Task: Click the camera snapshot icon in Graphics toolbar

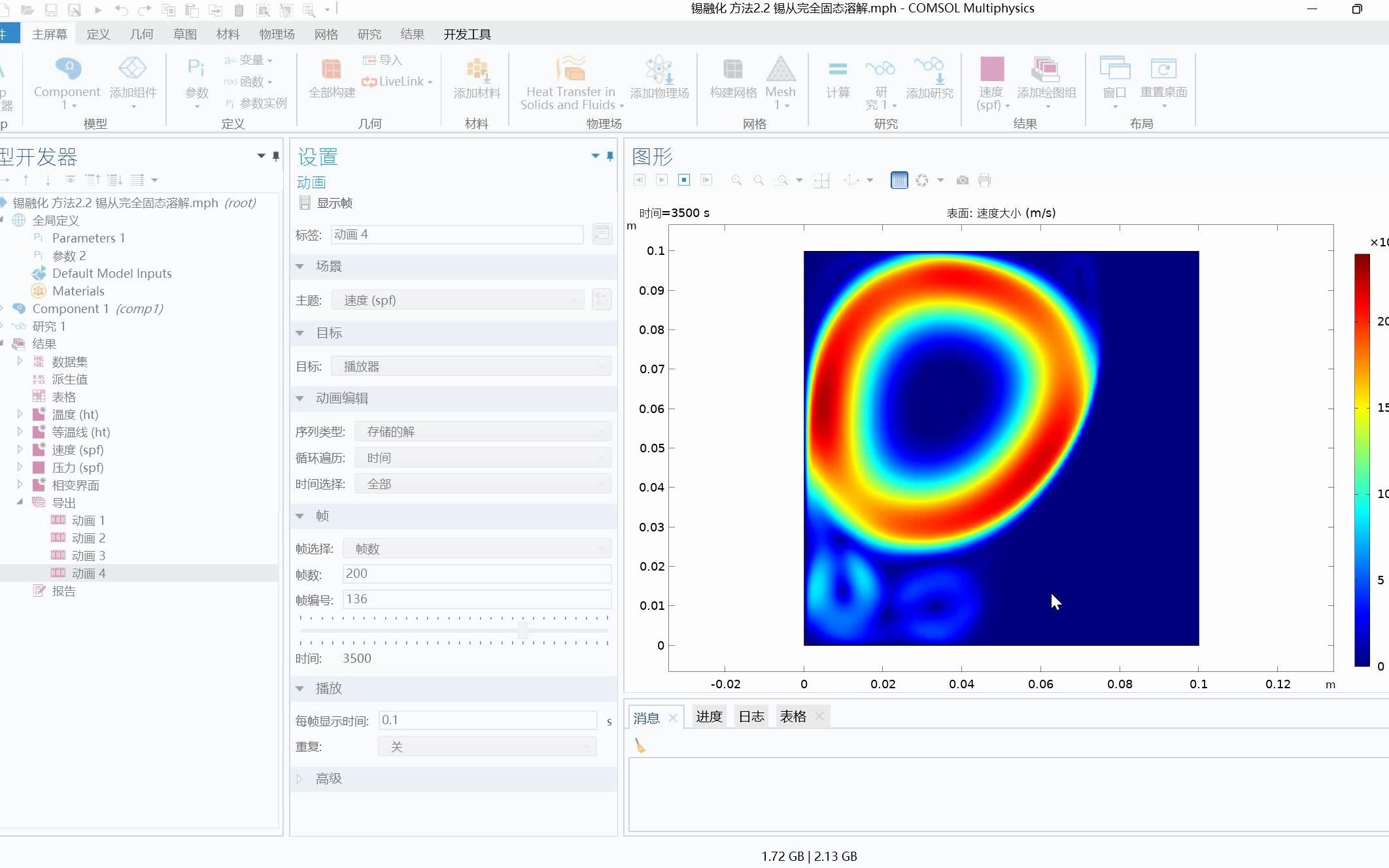Action: (962, 180)
